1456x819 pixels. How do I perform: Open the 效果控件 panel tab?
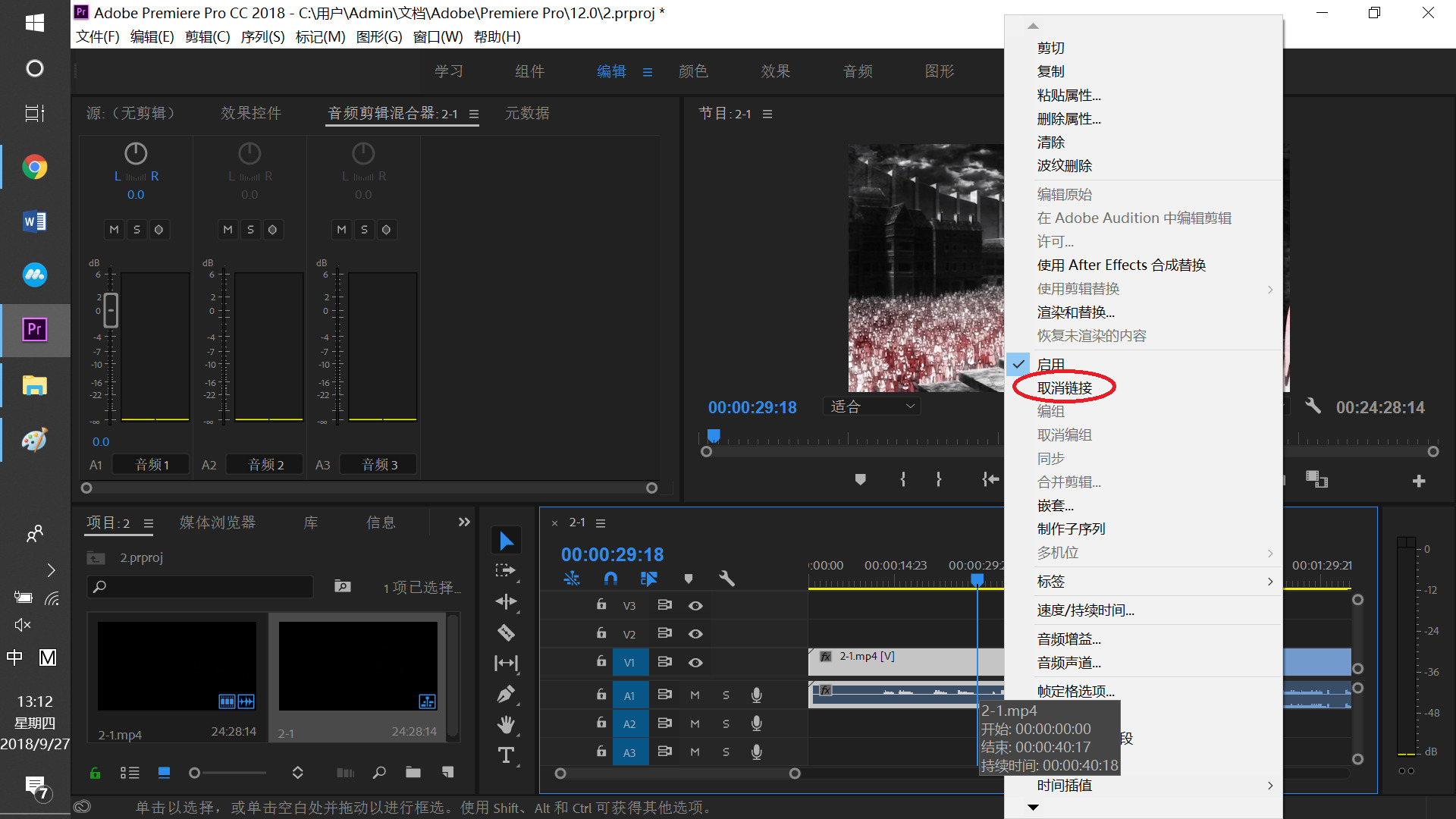click(251, 113)
